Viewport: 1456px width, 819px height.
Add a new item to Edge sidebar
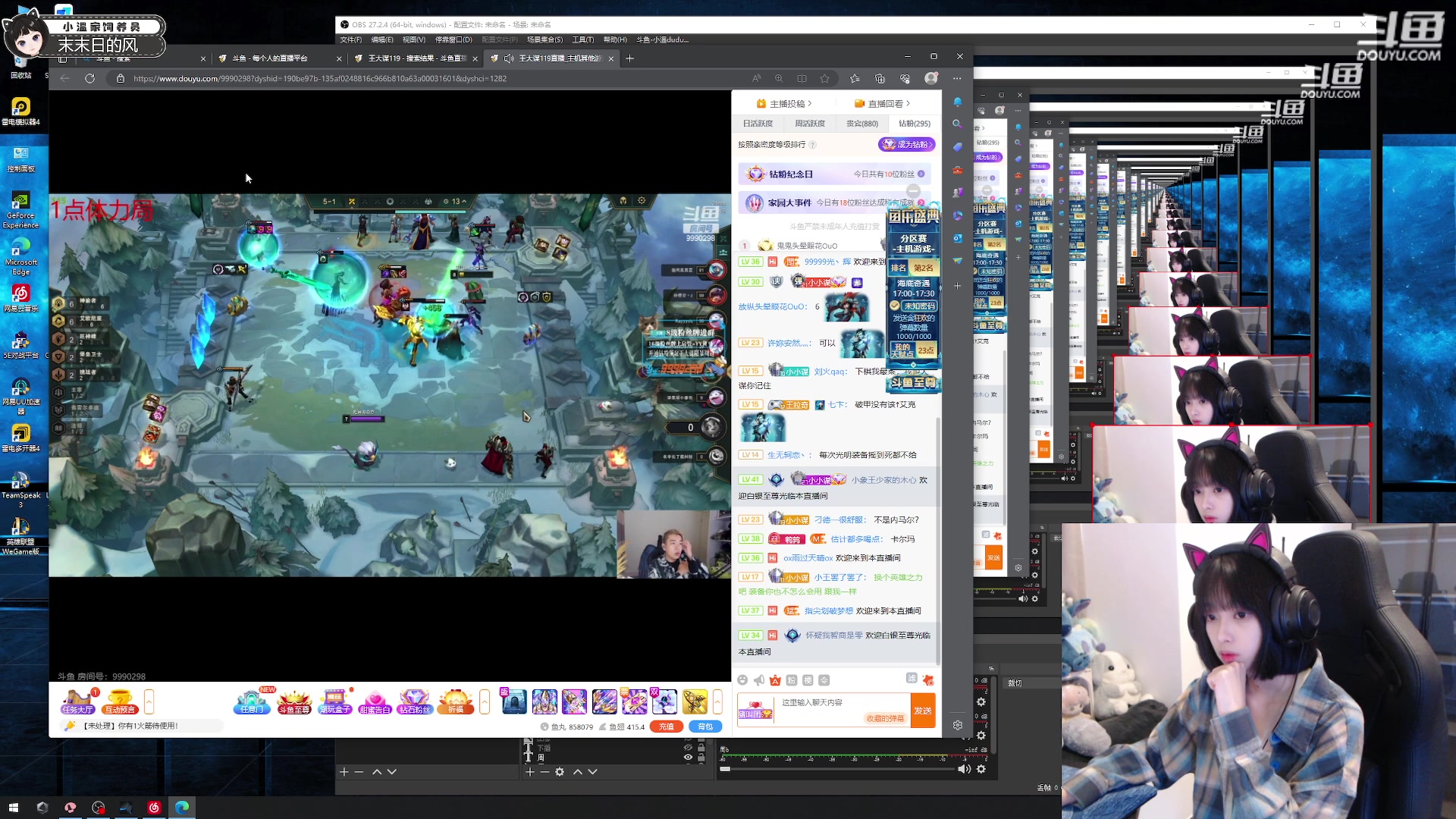958,286
